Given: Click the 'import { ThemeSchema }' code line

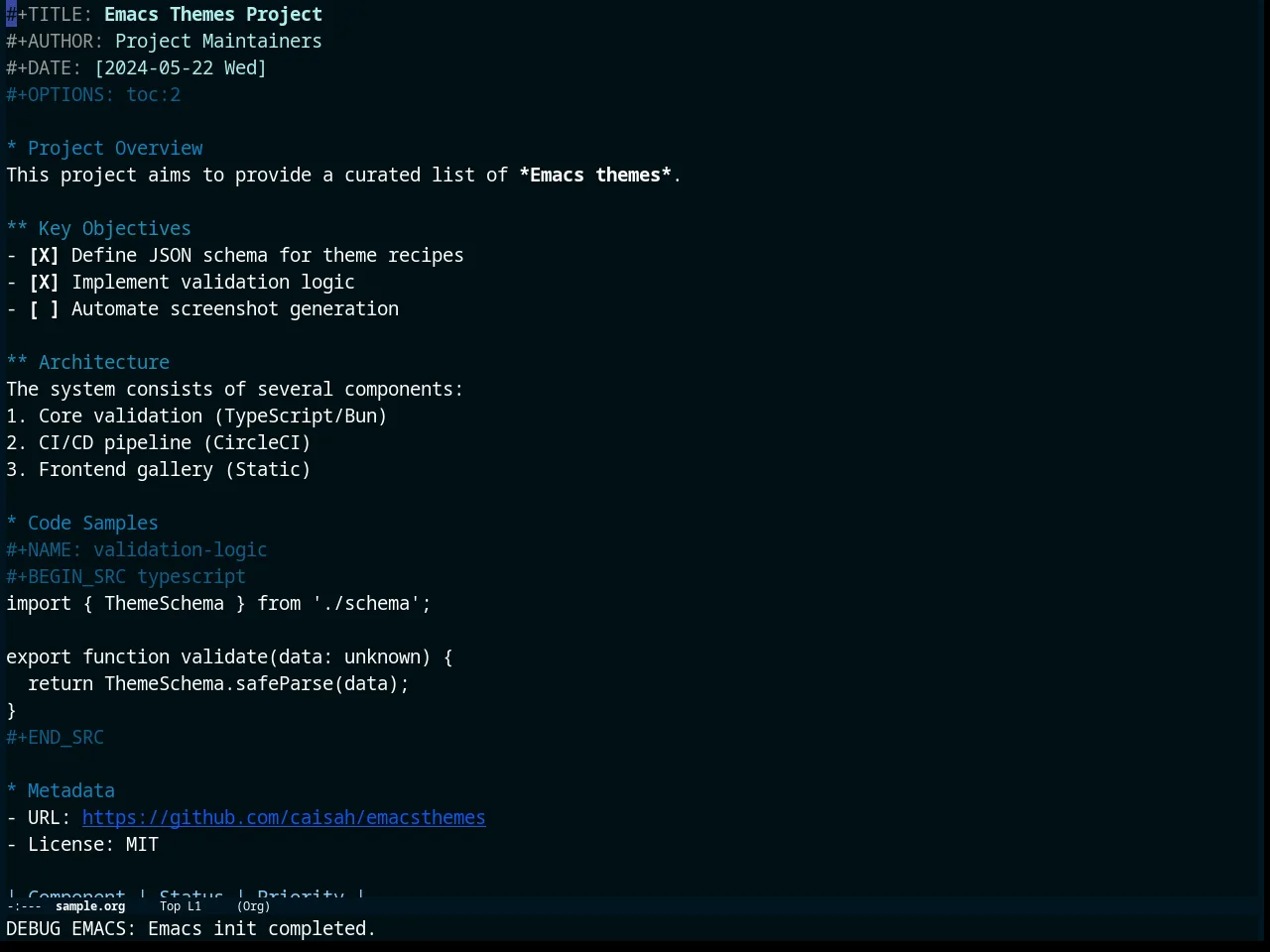Looking at the screenshot, I should coord(218,603).
